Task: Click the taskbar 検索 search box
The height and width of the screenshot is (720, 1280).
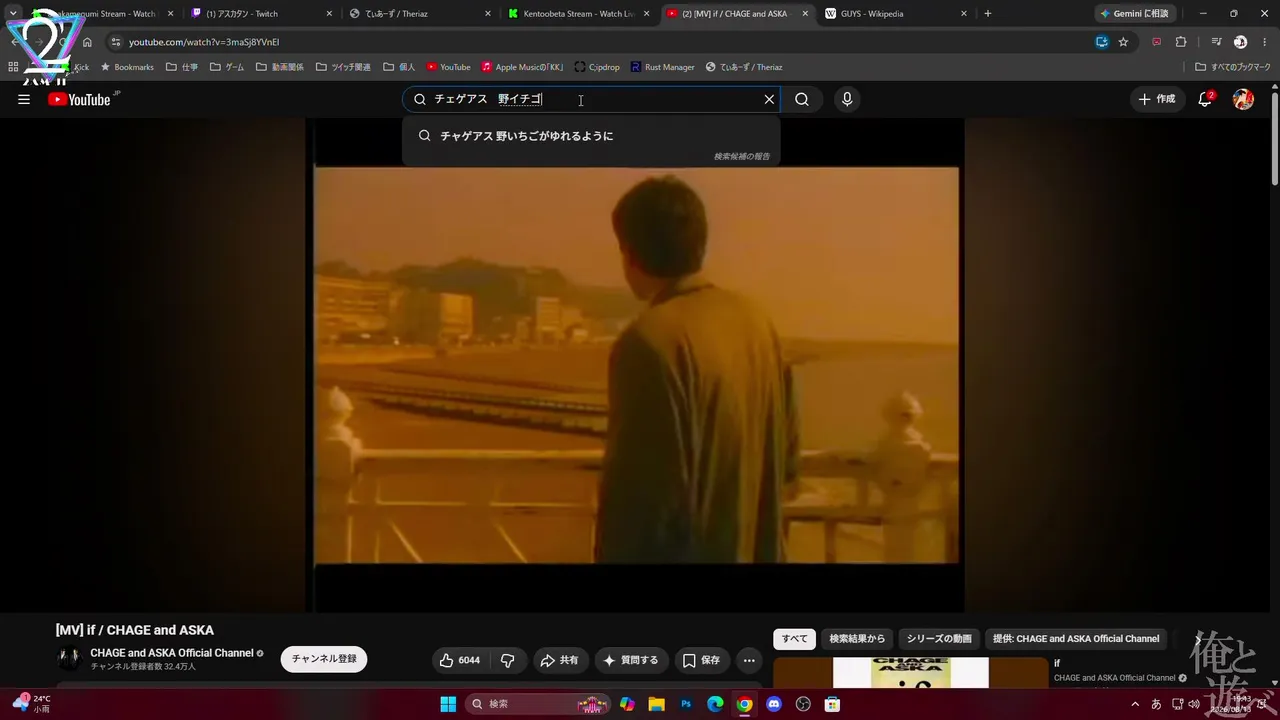Action: [x=540, y=704]
